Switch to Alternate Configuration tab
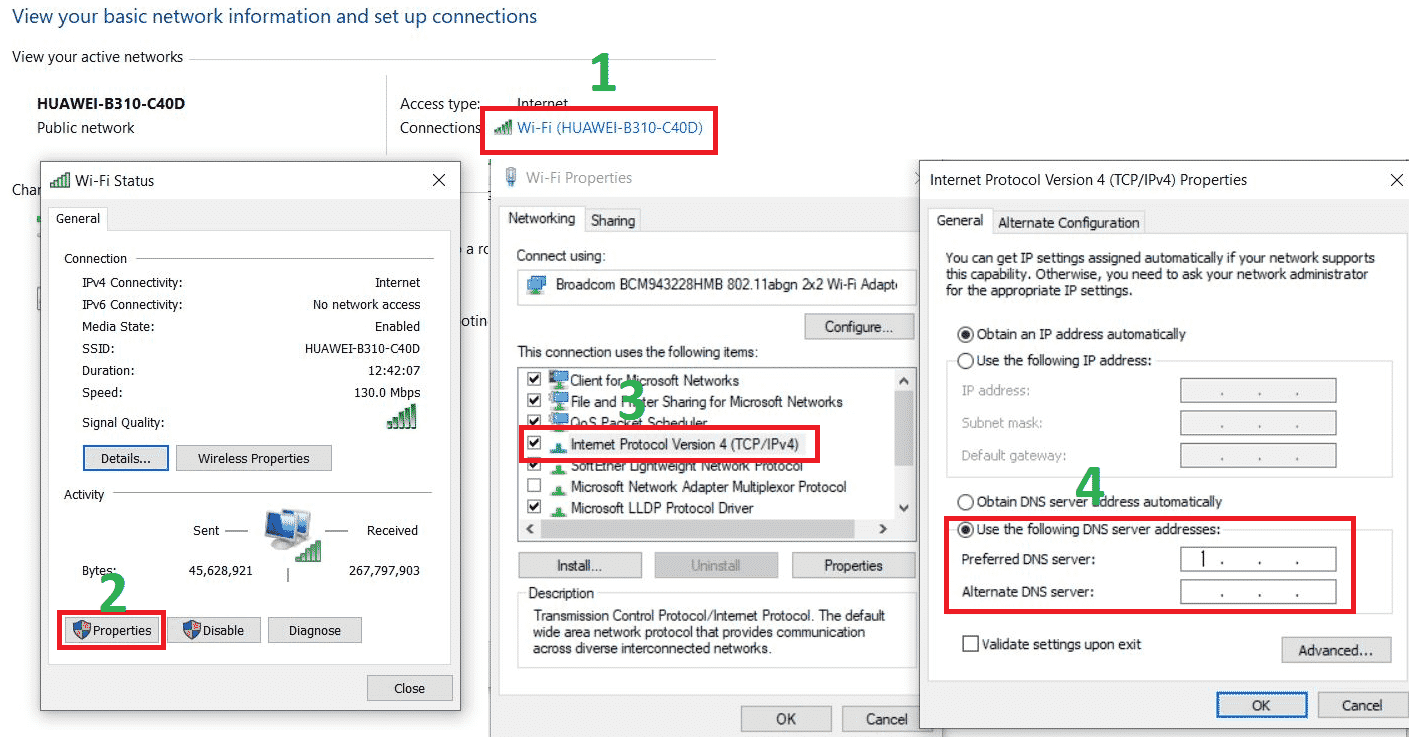The image size is (1409, 737). coord(1068,223)
